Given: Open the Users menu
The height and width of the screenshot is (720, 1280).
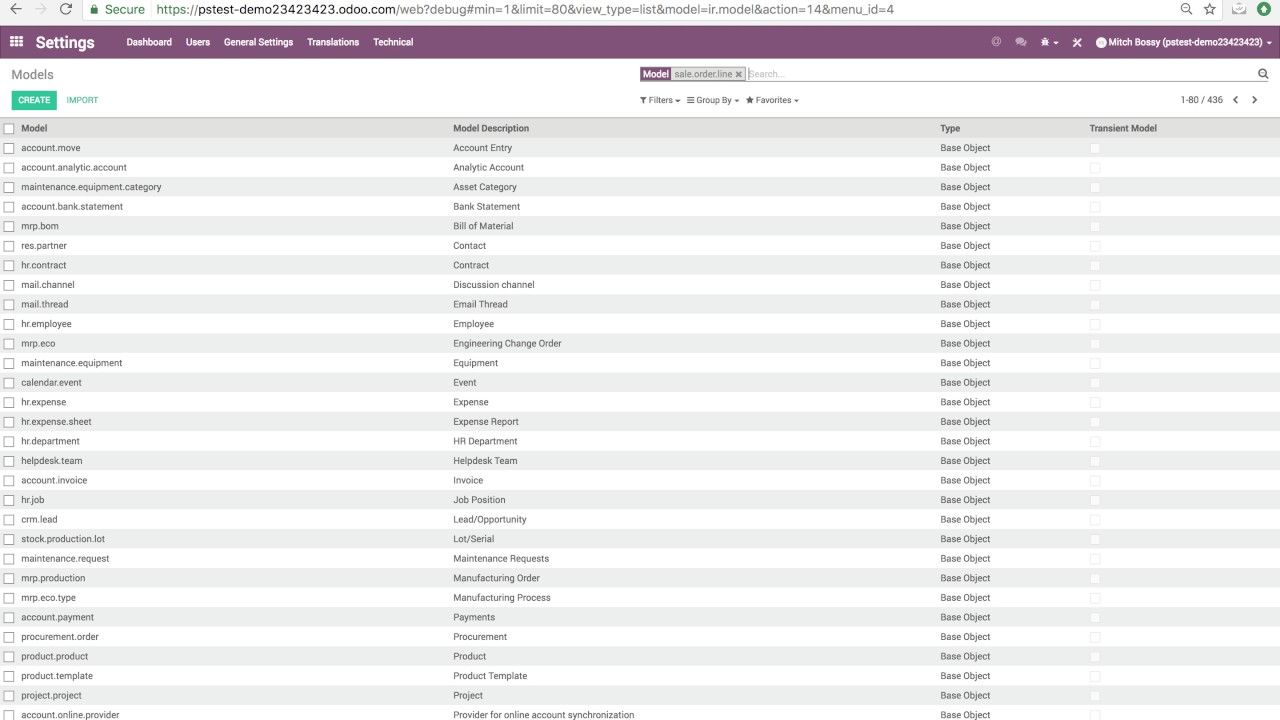Looking at the screenshot, I should point(198,42).
